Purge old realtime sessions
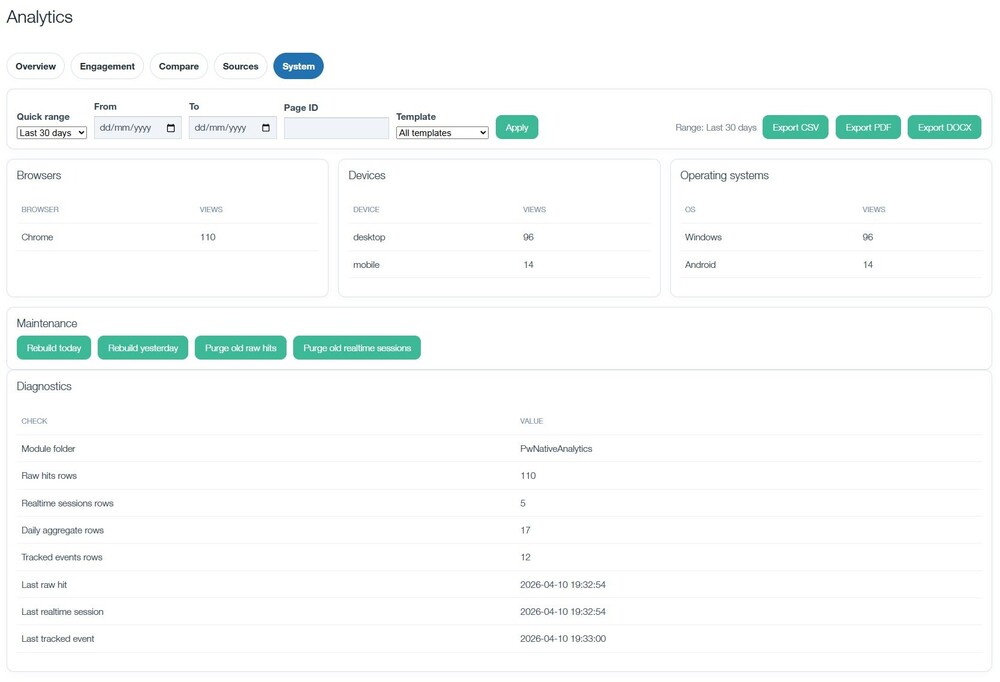The height and width of the screenshot is (682, 1000). 357,348
